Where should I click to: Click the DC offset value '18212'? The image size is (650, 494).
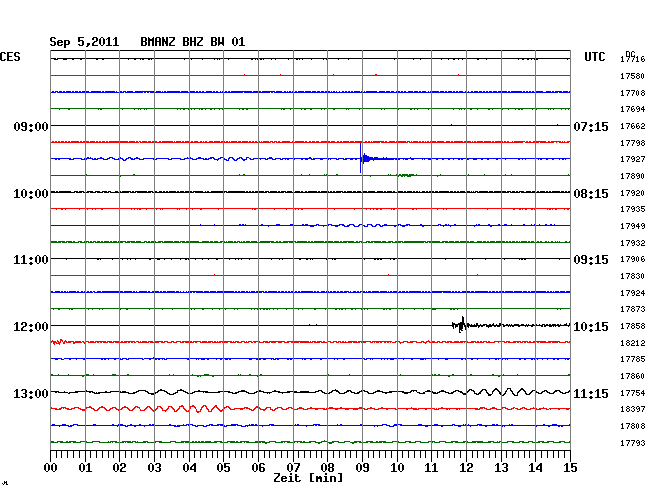point(633,343)
